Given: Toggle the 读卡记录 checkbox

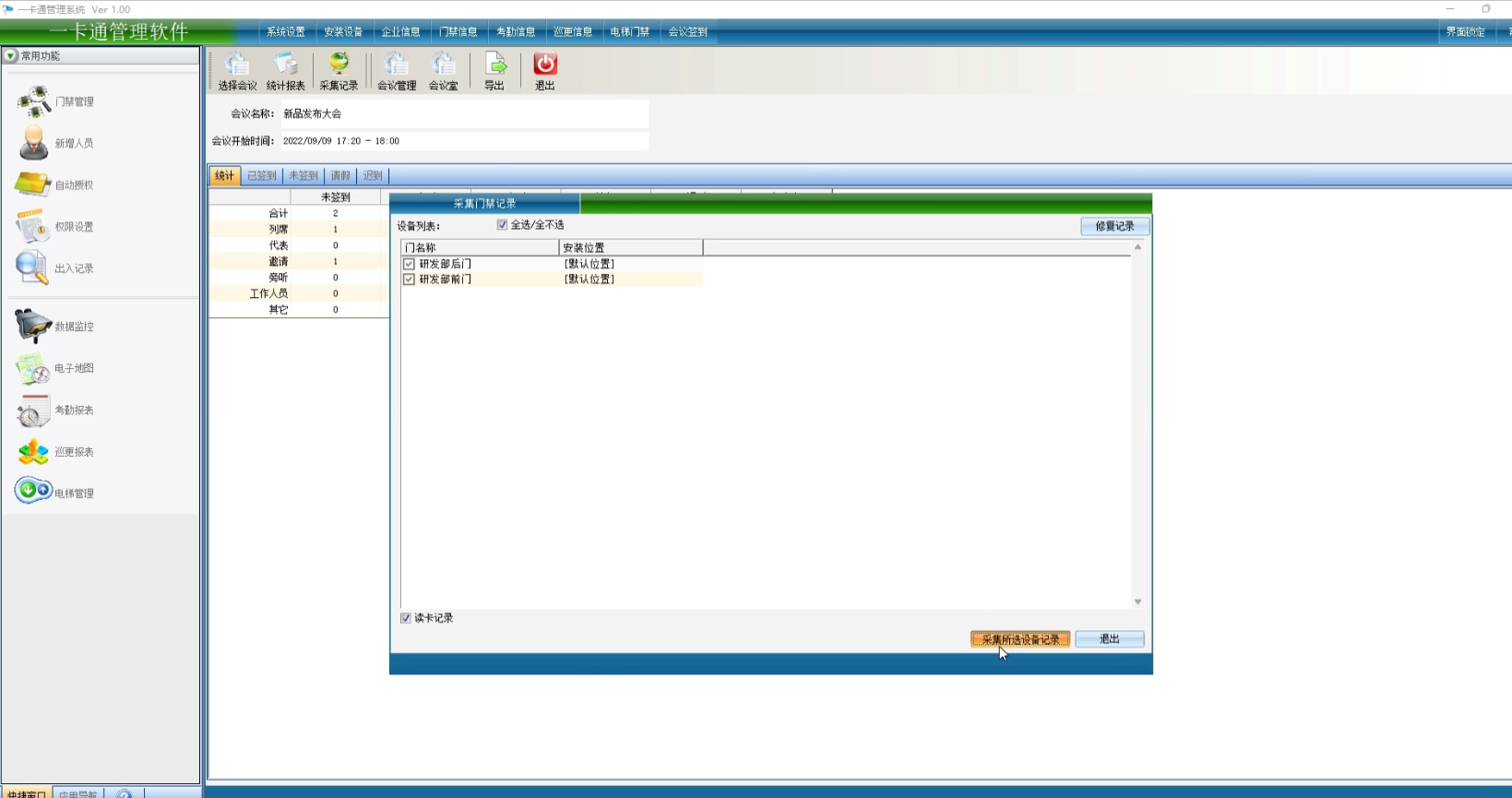Looking at the screenshot, I should (406, 618).
